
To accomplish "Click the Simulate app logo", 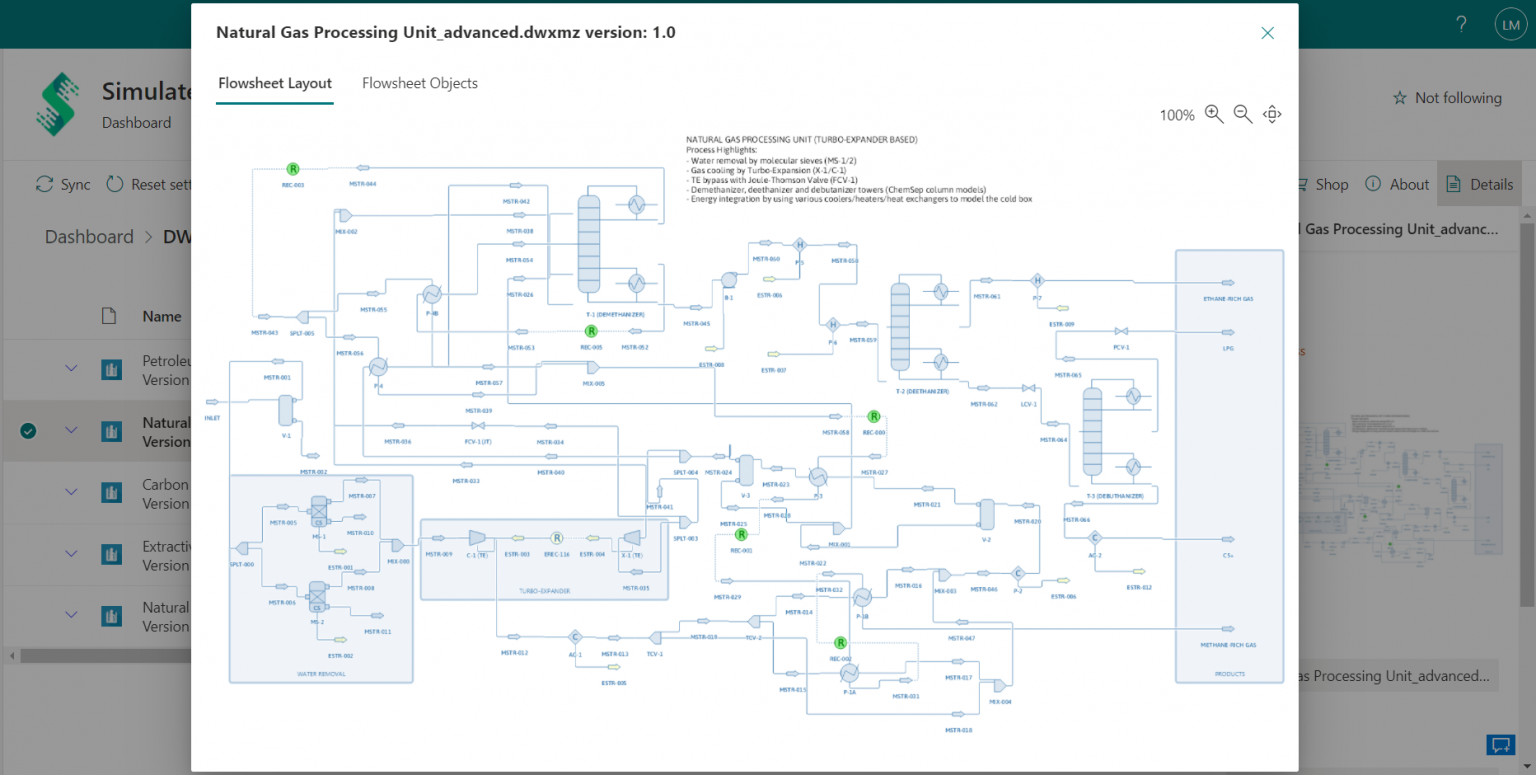I will coord(57,104).
